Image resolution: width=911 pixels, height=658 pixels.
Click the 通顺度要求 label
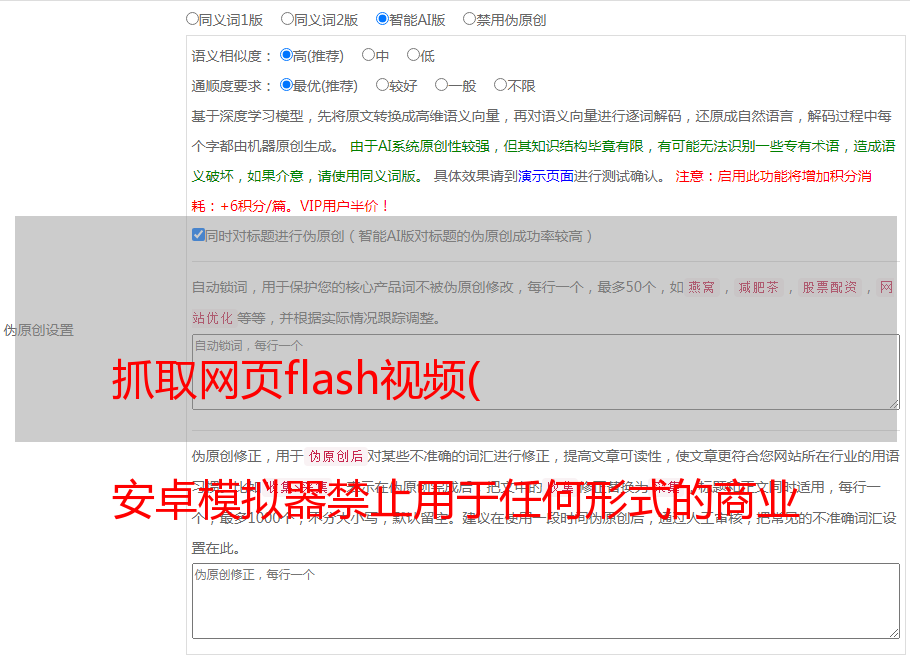click(x=231, y=87)
